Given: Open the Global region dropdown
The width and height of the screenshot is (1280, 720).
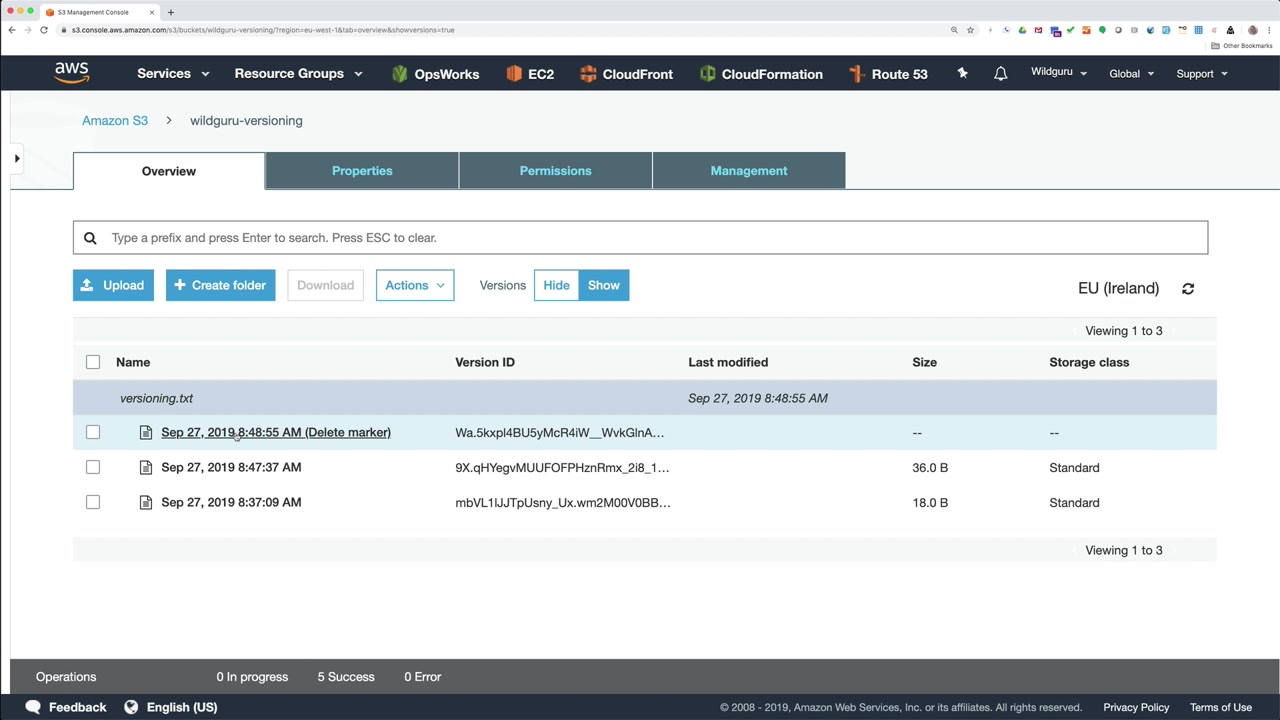Looking at the screenshot, I should pos(1132,73).
